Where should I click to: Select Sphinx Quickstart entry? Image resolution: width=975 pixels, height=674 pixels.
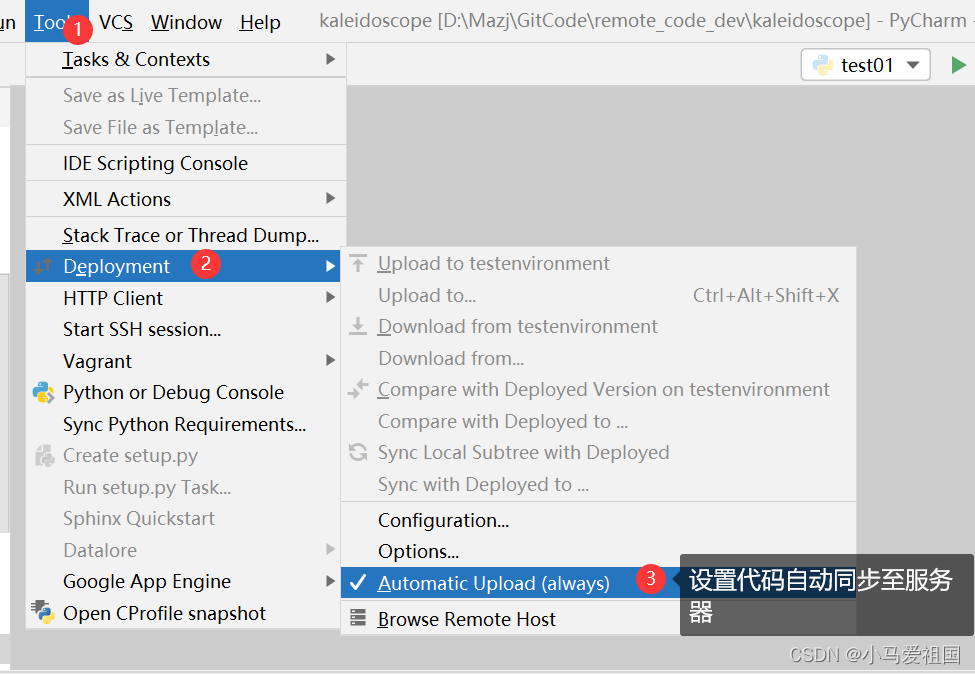(183, 519)
